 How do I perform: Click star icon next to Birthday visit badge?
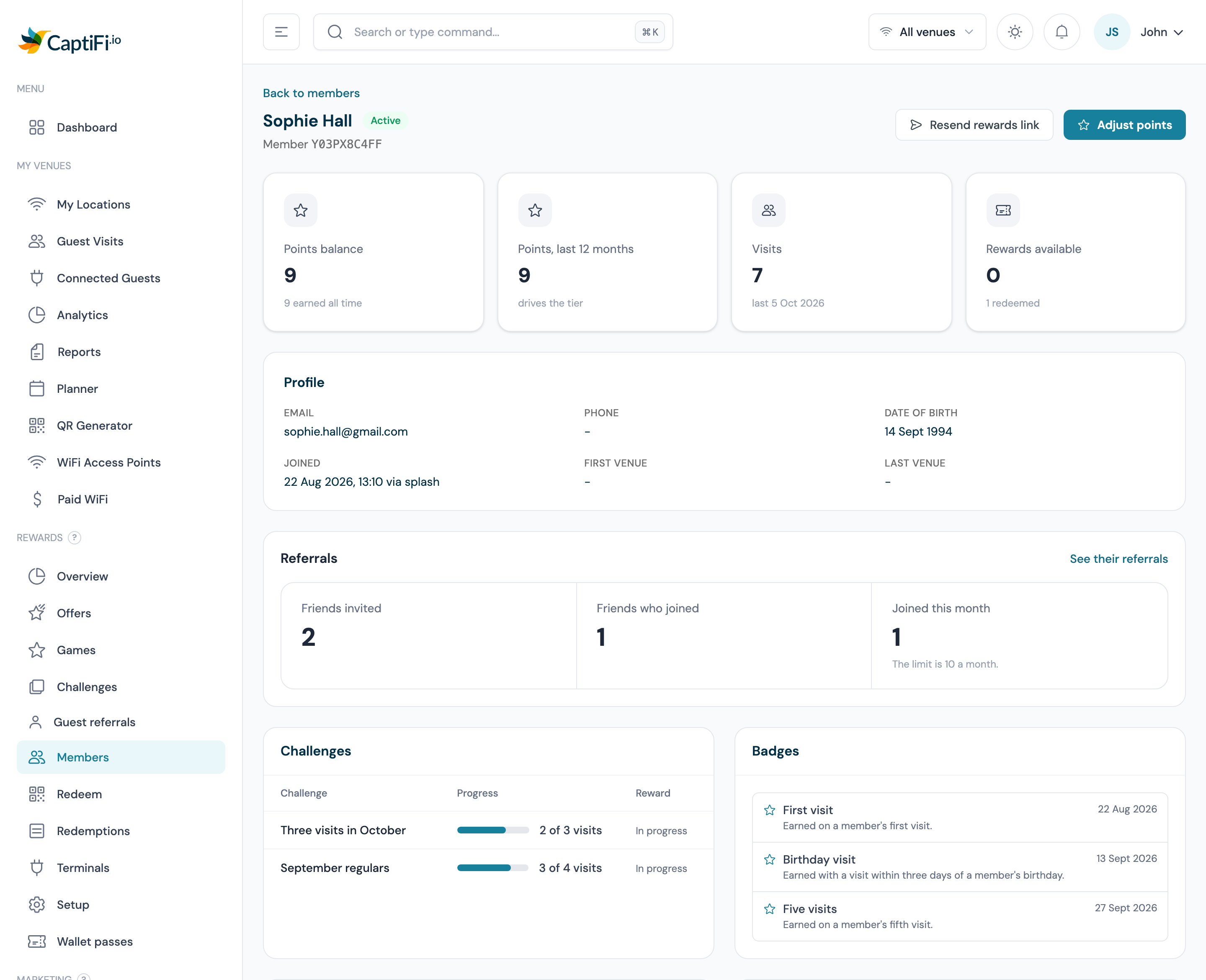pos(769,860)
